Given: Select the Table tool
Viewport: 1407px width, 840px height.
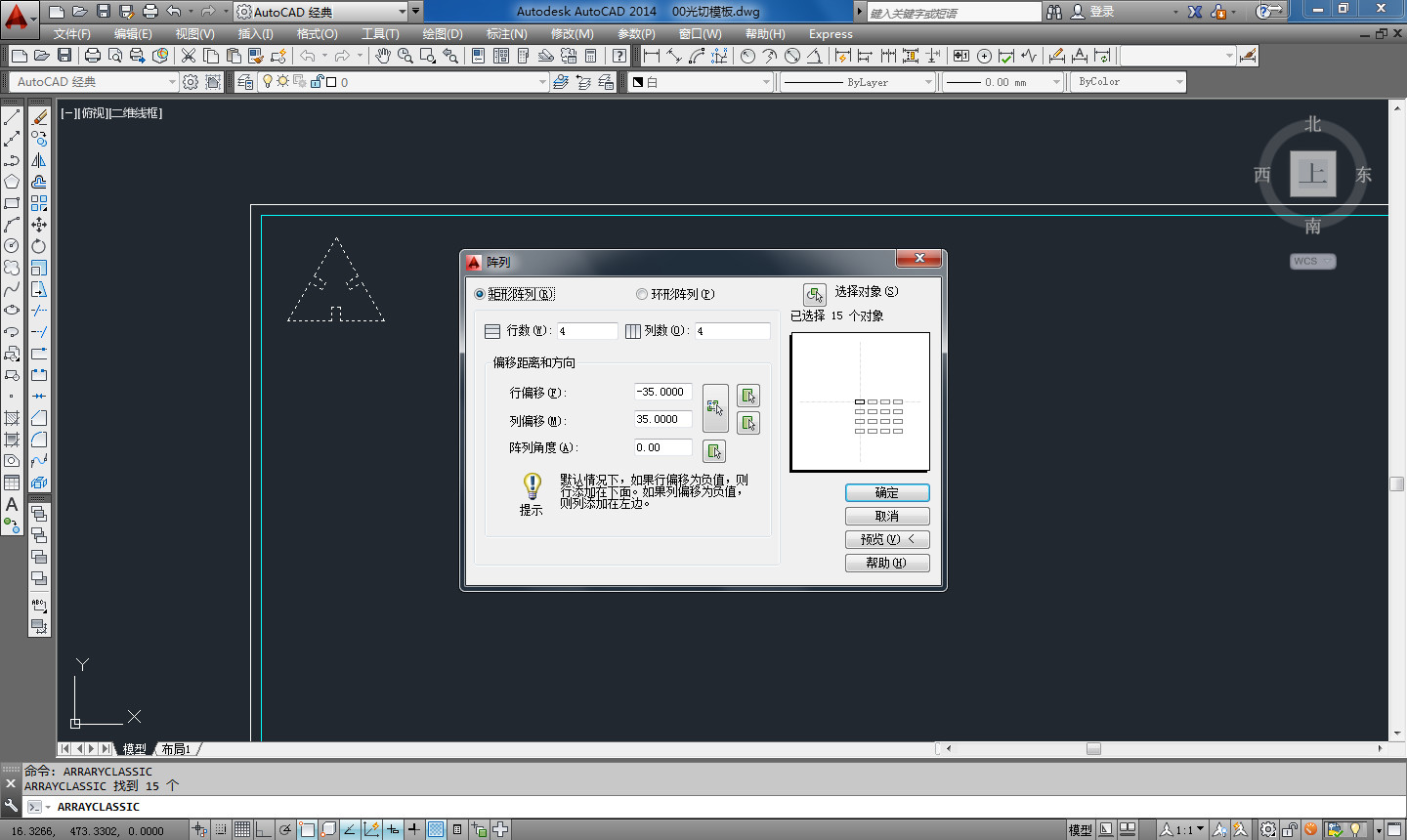Looking at the screenshot, I should point(12,483).
